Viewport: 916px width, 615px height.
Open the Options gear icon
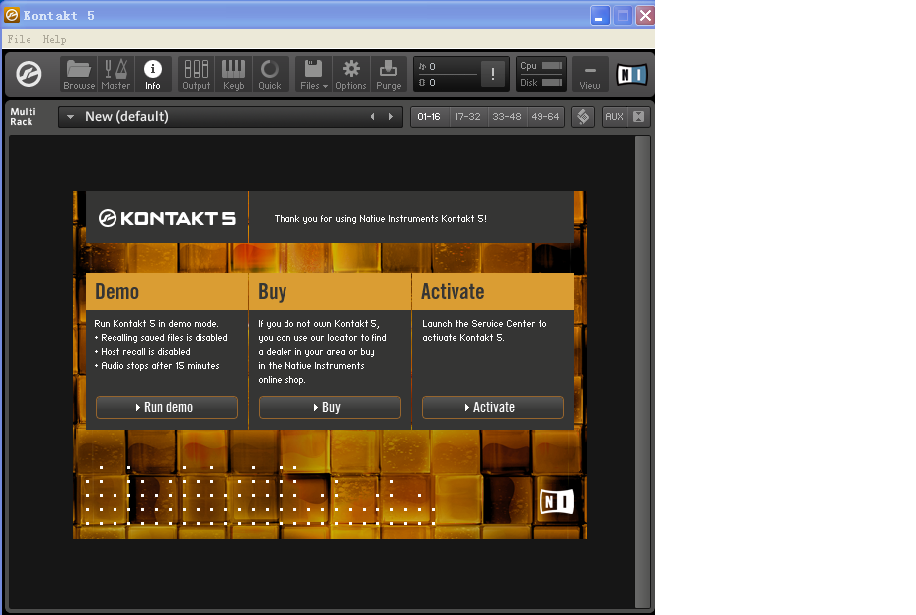point(351,74)
